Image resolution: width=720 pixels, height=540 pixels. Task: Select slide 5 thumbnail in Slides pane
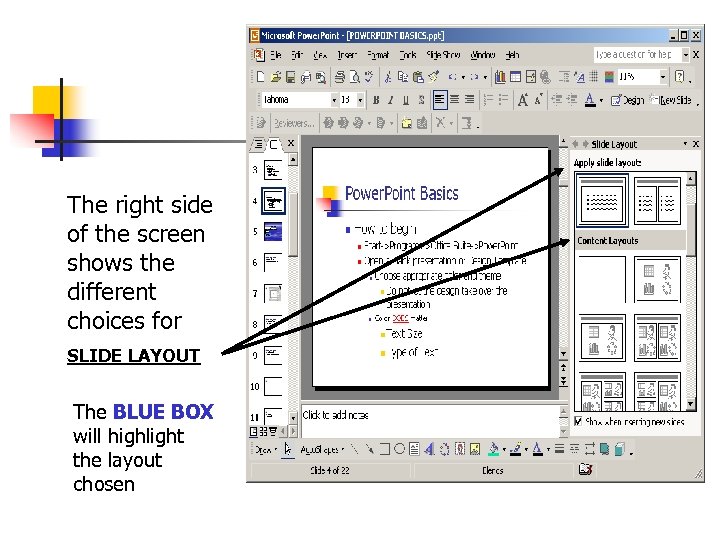point(273,231)
